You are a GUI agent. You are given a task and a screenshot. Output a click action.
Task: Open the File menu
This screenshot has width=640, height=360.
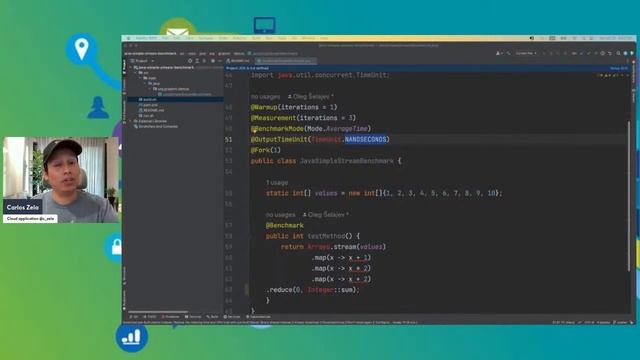[x=165, y=38]
